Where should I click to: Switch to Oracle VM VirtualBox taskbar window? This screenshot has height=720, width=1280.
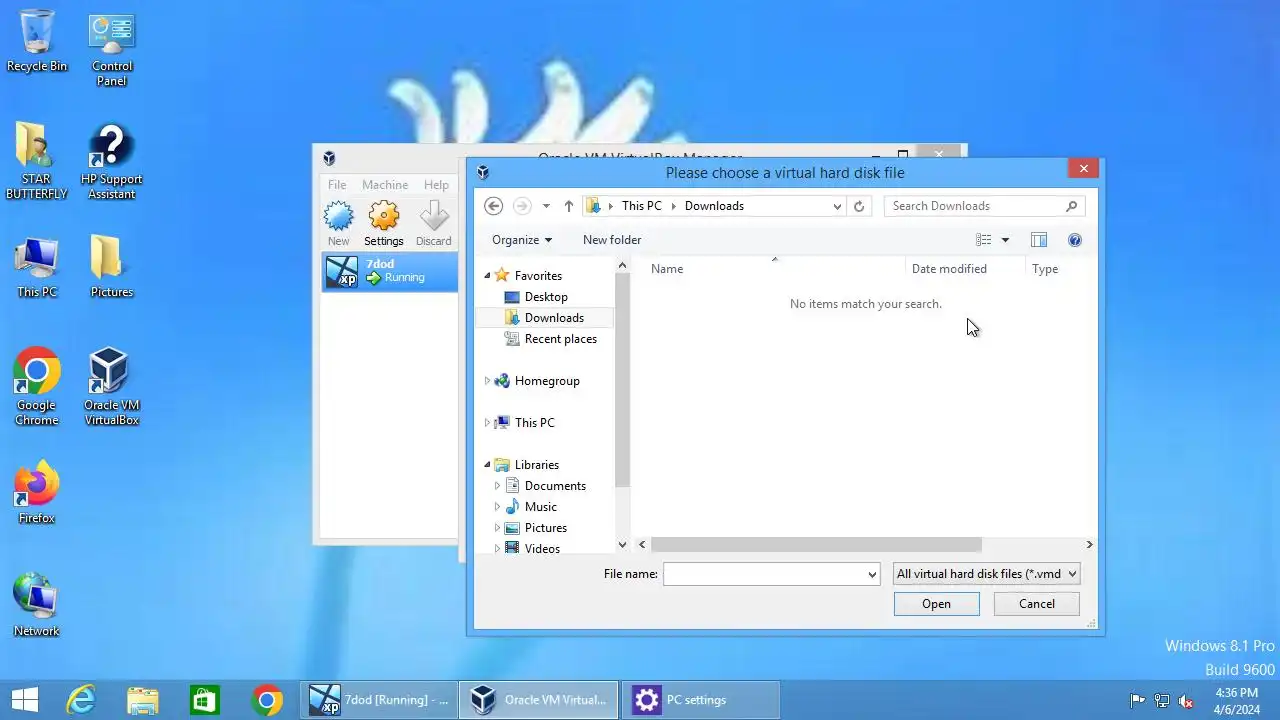pyautogui.click(x=539, y=700)
